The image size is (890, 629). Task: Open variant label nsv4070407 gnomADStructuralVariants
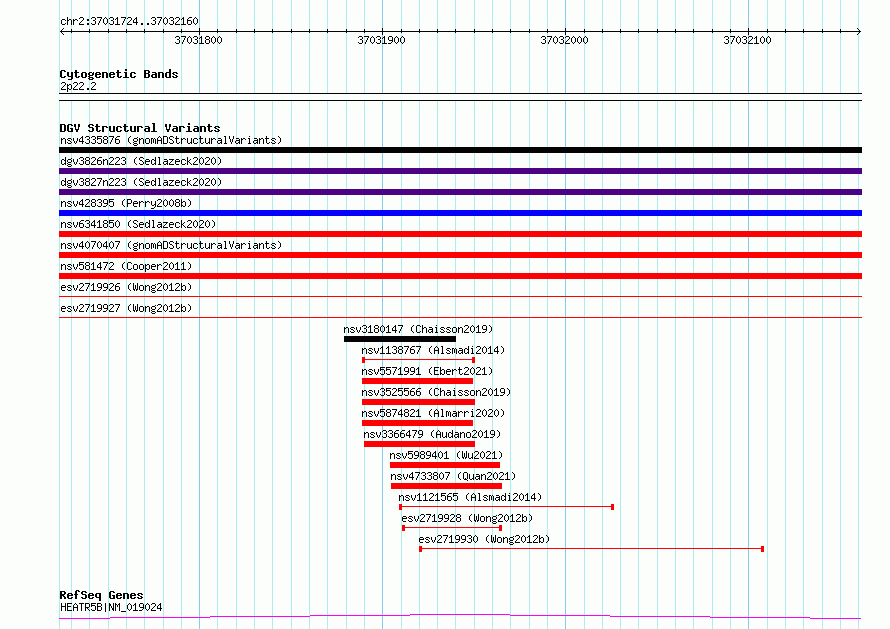(x=171, y=245)
